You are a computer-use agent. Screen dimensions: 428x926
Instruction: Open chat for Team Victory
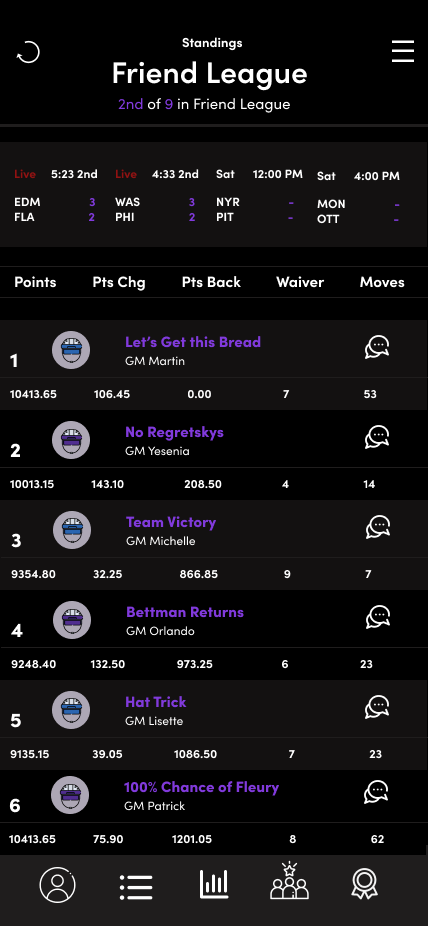point(378,527)
